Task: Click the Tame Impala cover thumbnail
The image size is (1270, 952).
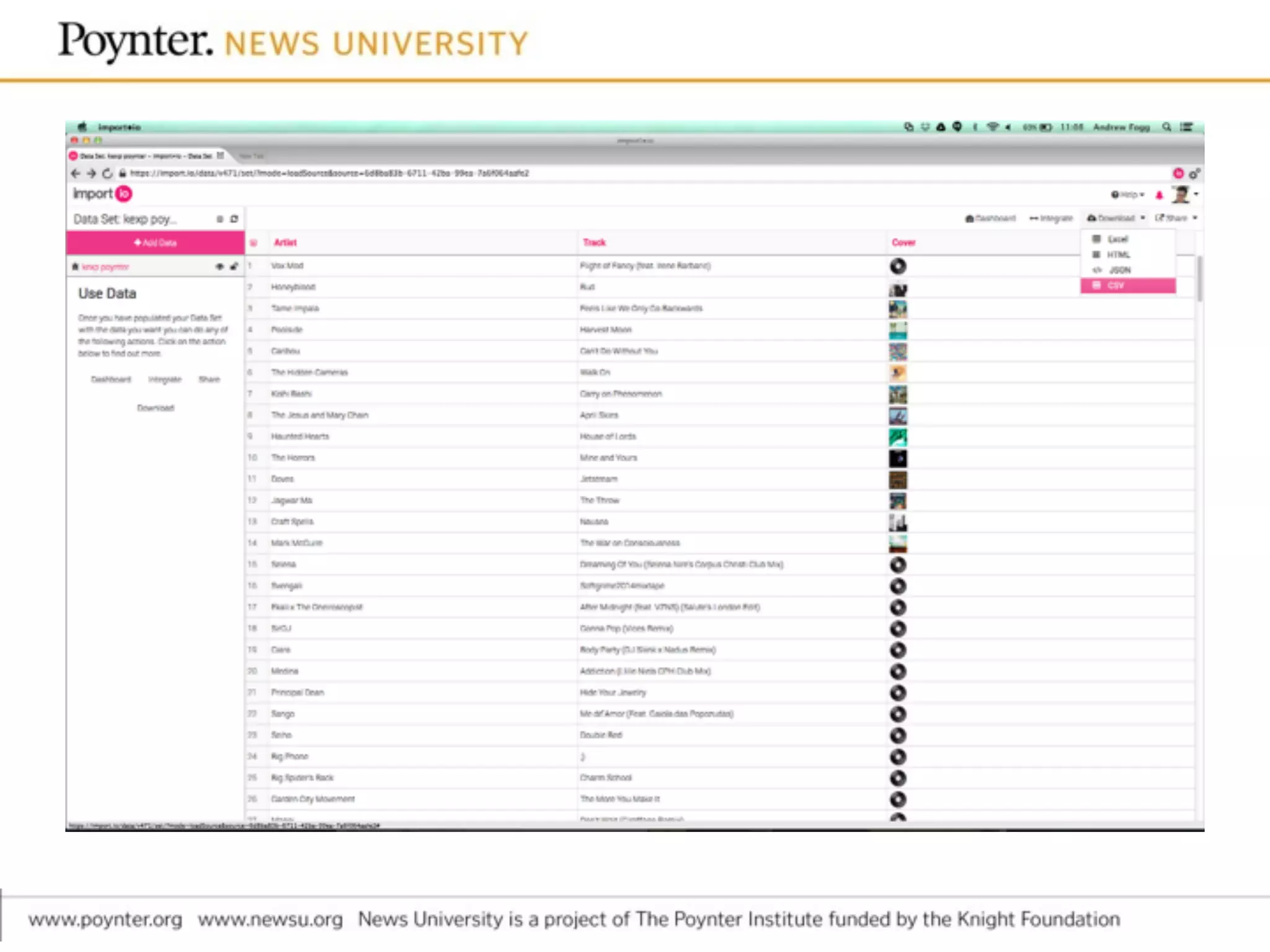Action: coord(897,309)
